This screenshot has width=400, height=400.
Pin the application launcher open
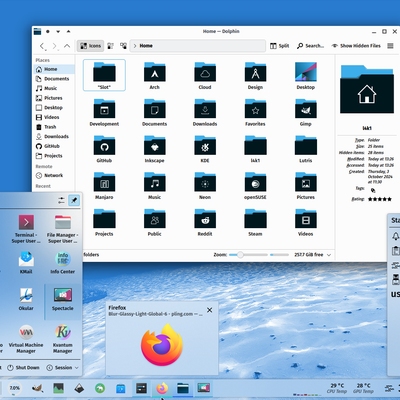tap(74, 200)
